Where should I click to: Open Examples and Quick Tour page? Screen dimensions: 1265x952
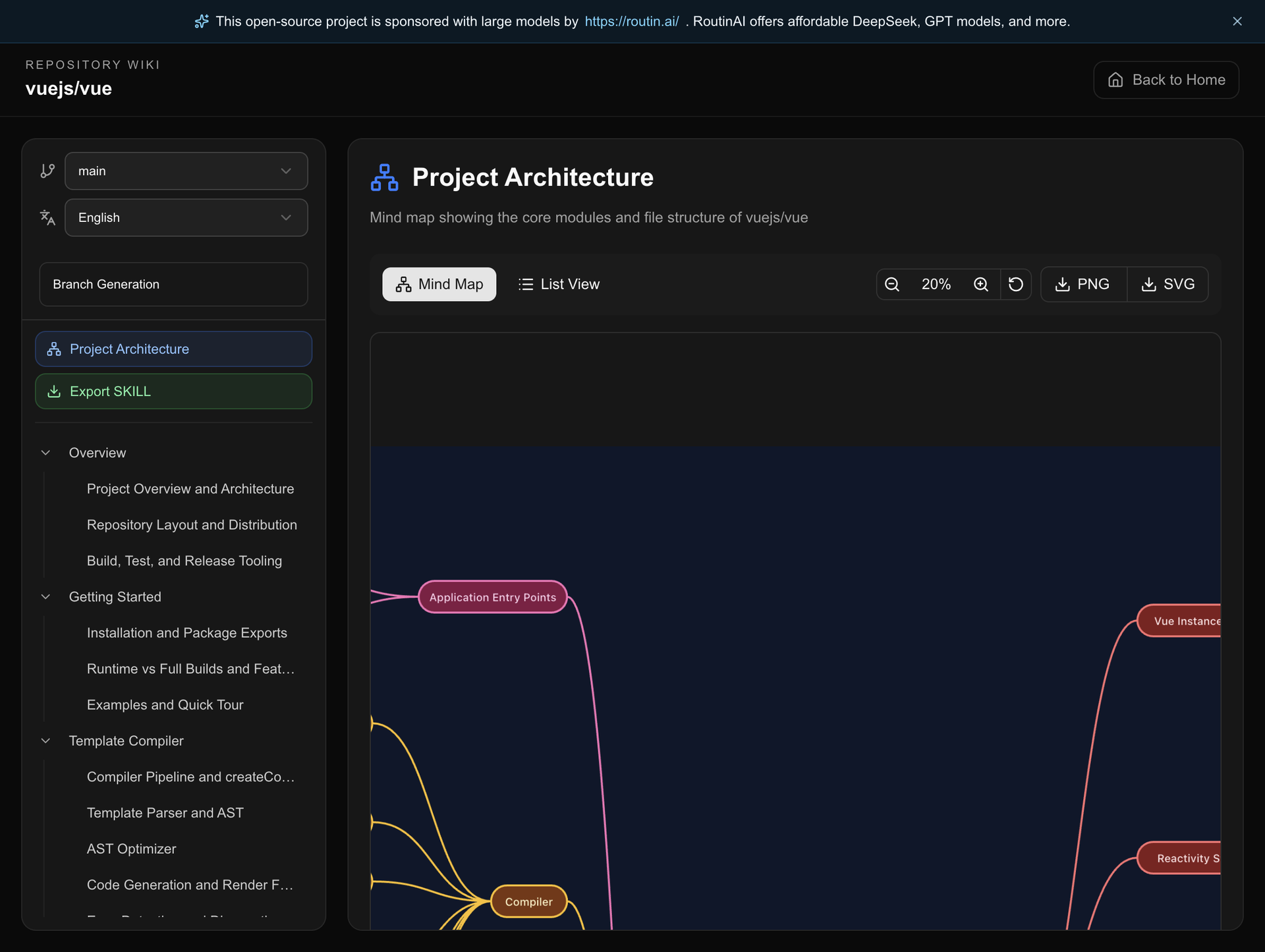165,705
